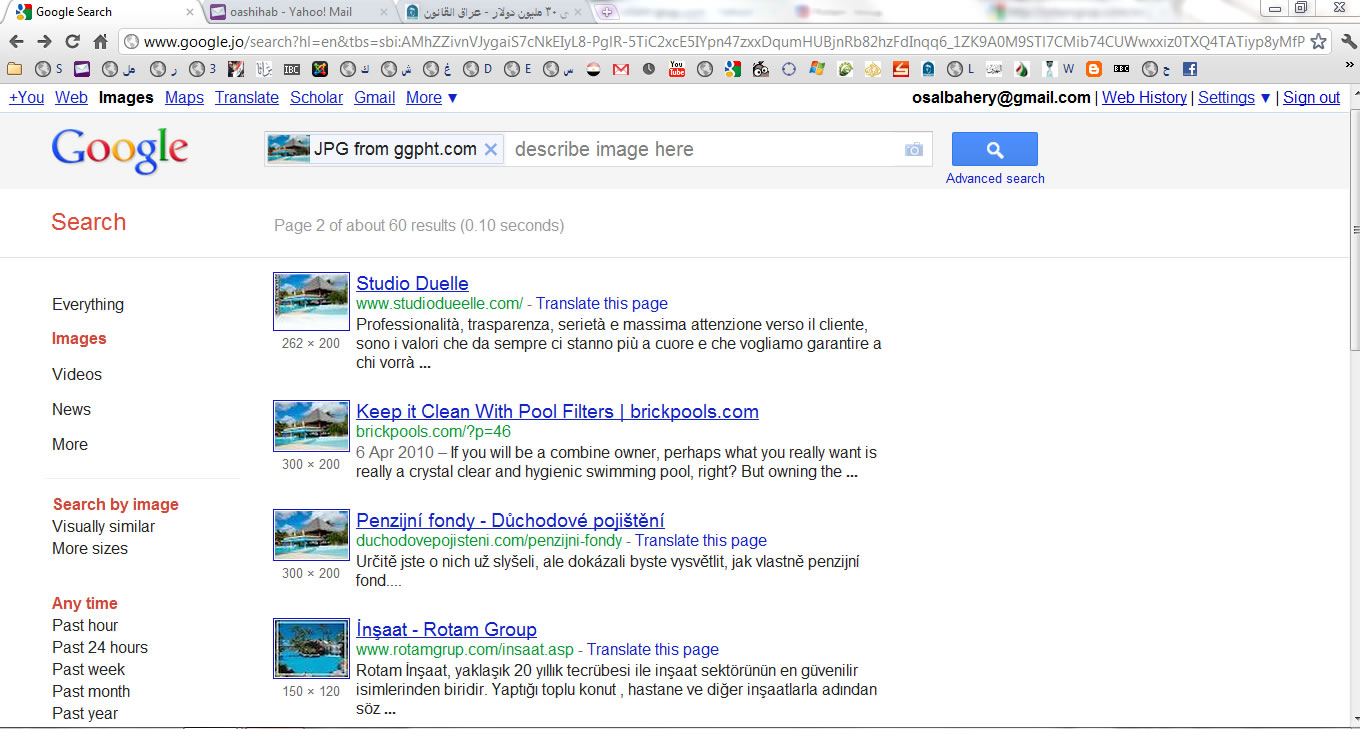Open the bookmarks folder icon

pos(14,69)
